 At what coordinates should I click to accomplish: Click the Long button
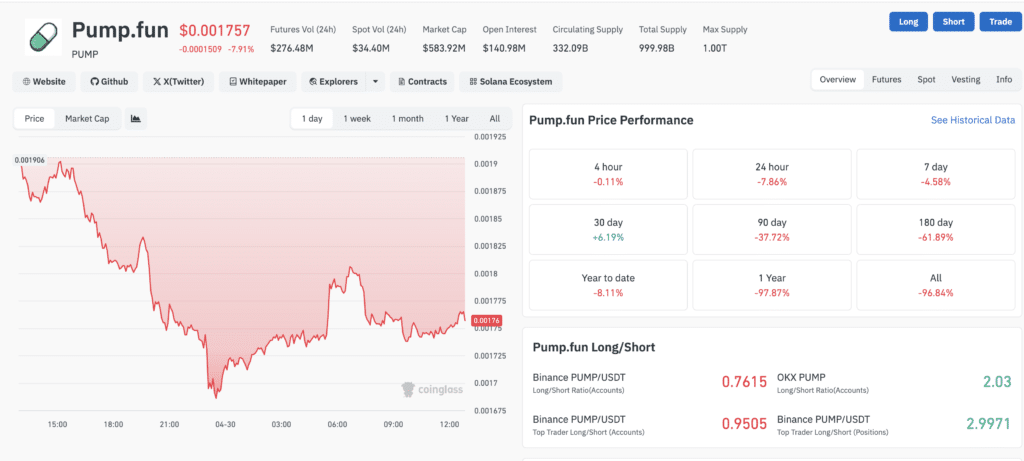(x=907, y=22)
